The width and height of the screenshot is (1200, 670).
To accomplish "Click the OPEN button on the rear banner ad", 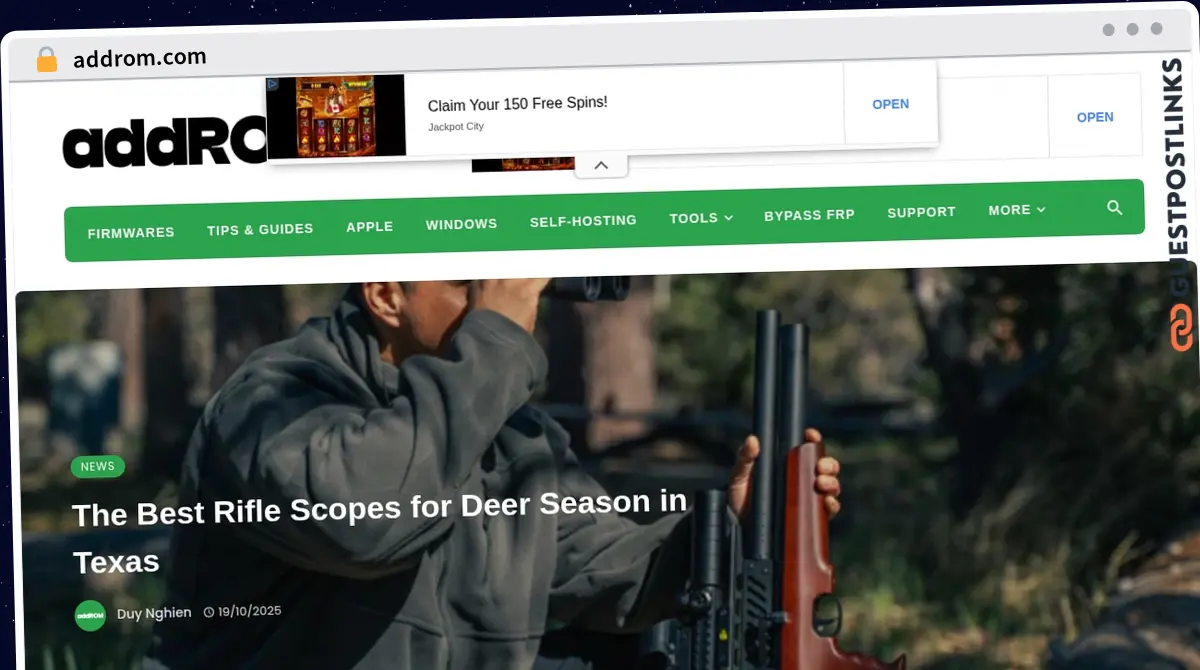I will click(x=1095, y=117).
